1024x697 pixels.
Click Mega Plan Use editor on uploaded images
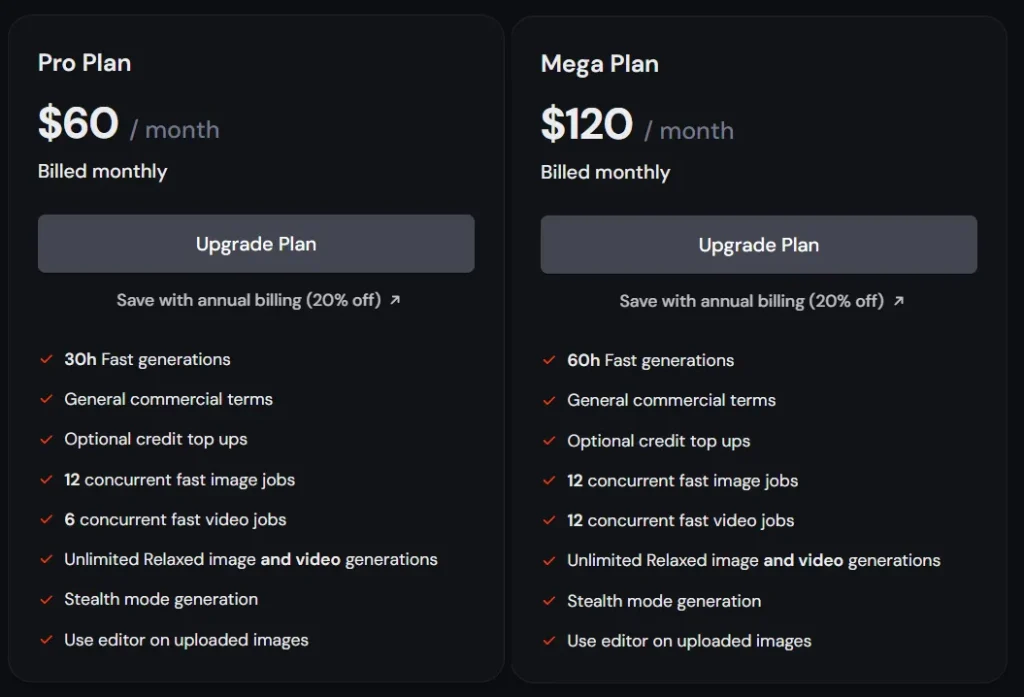pos(689,641)
